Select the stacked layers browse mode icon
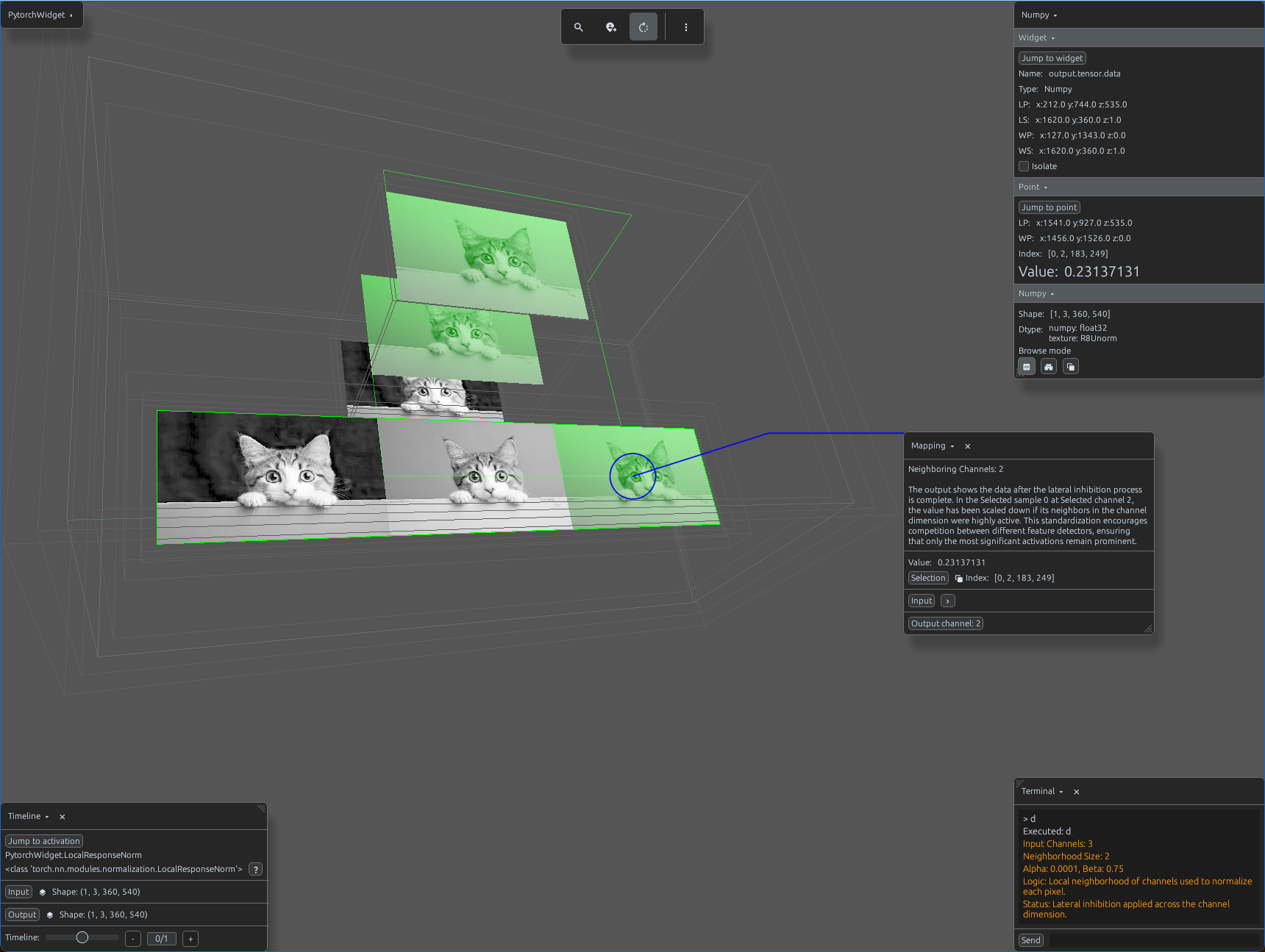1265x952 pixels. click(x=1071, y=367)
